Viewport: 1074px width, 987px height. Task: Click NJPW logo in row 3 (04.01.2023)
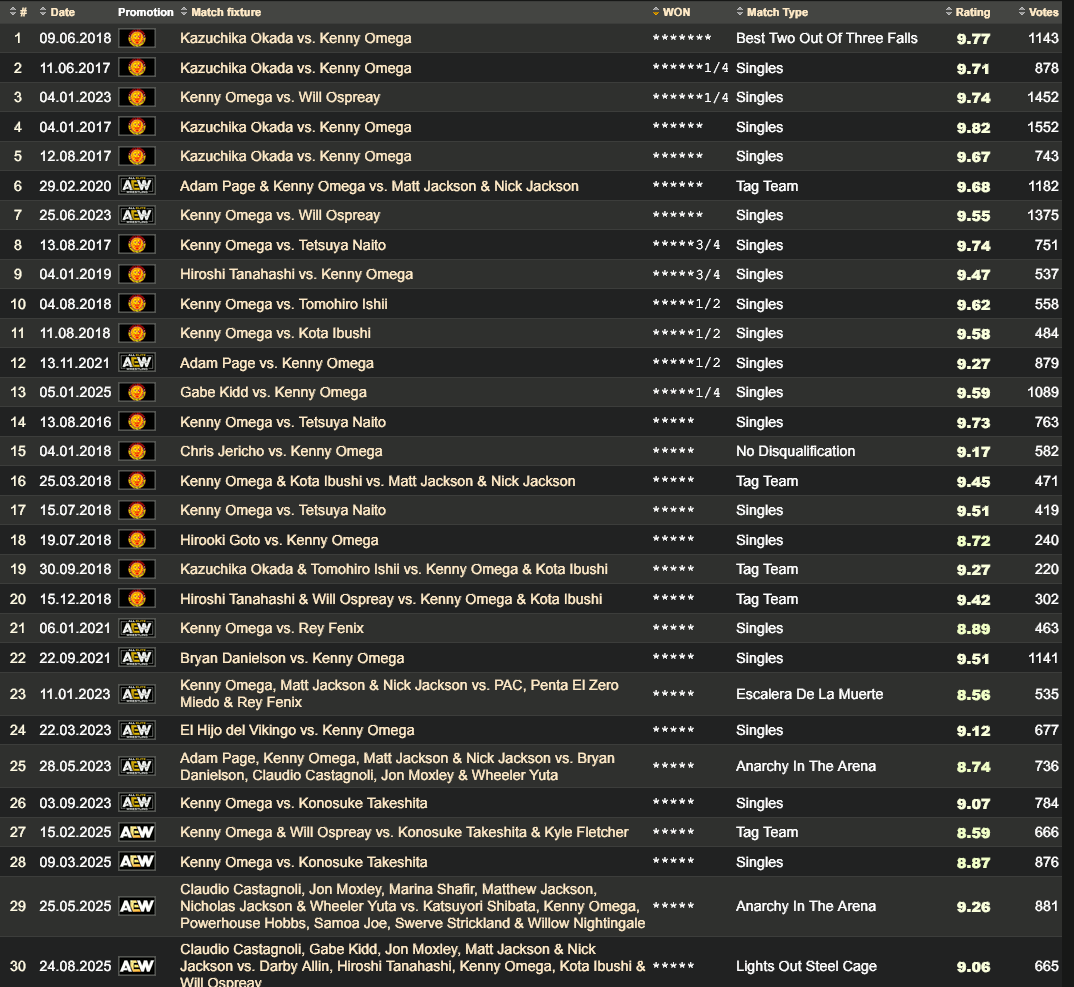tap(137, 97)
